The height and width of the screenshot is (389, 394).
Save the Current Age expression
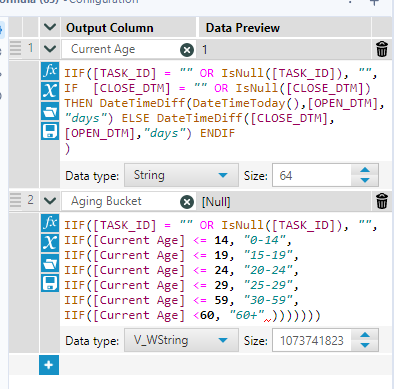[x=50, y=131]
